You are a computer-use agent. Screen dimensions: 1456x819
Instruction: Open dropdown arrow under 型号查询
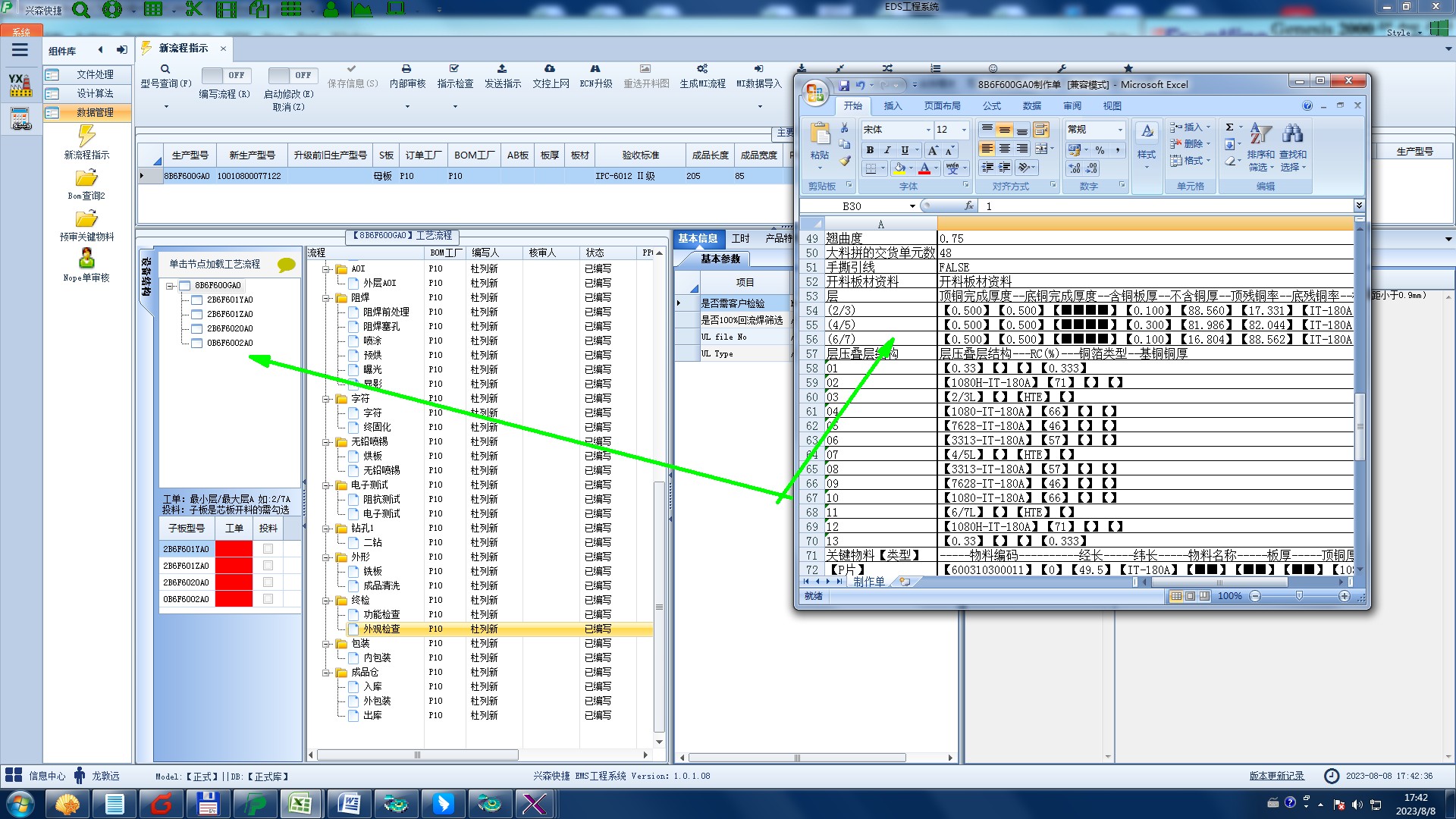tap(165, 106)
